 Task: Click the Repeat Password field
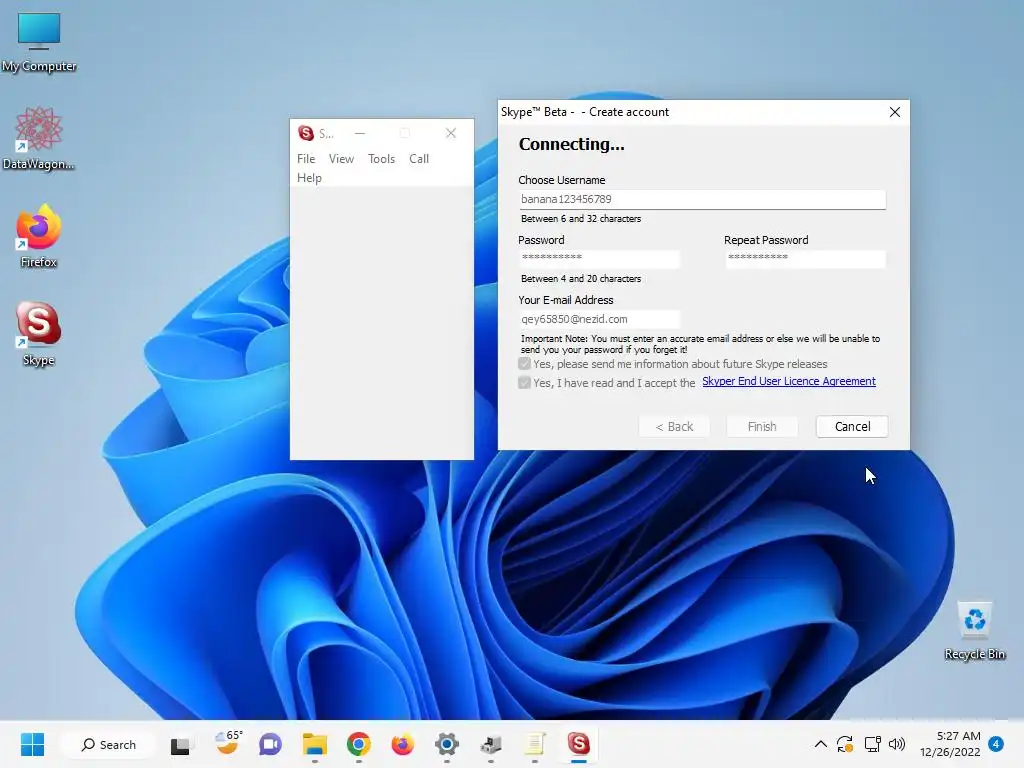805,259
